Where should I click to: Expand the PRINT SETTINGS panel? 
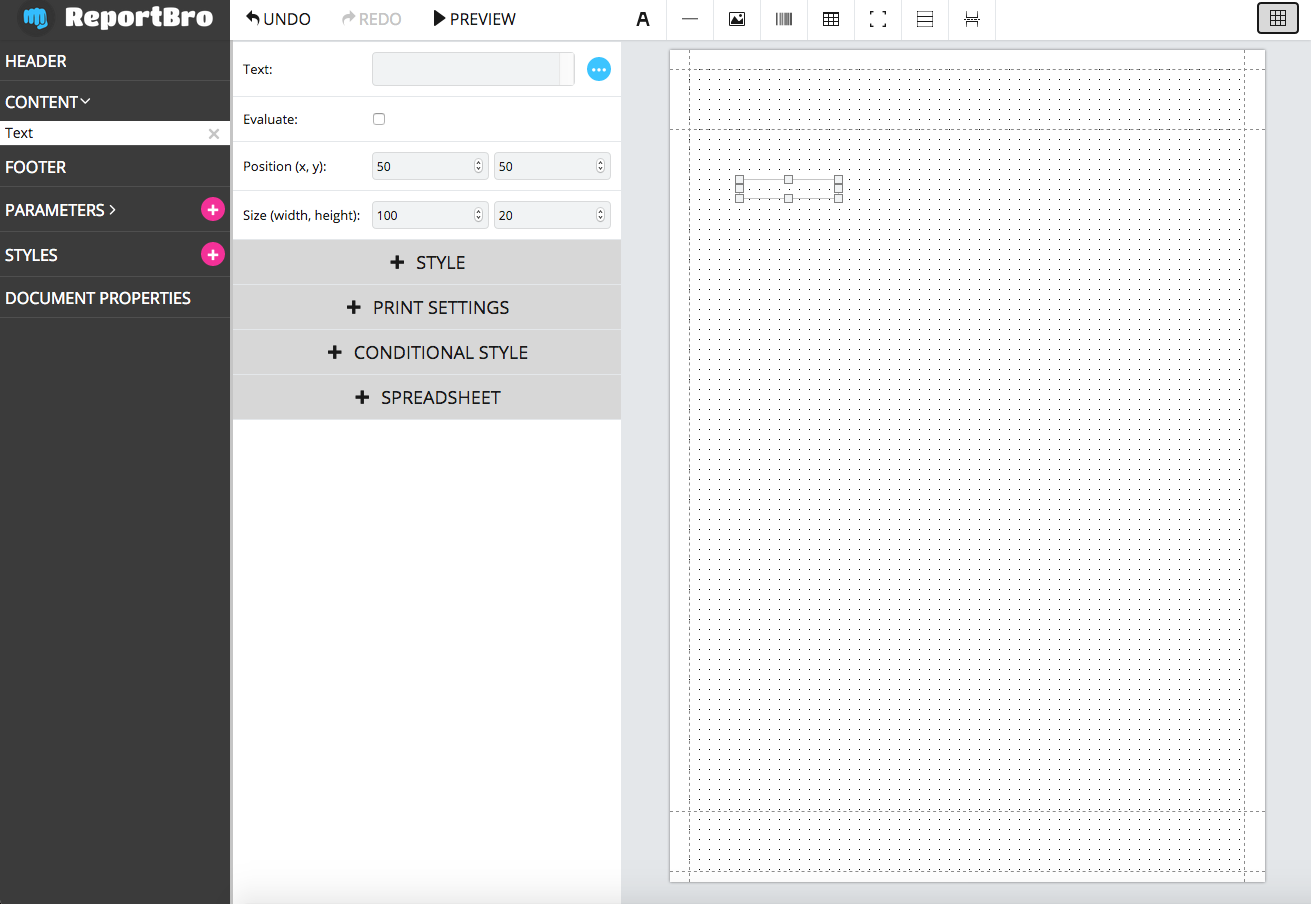pyautogui.click(x=427, y=307)
